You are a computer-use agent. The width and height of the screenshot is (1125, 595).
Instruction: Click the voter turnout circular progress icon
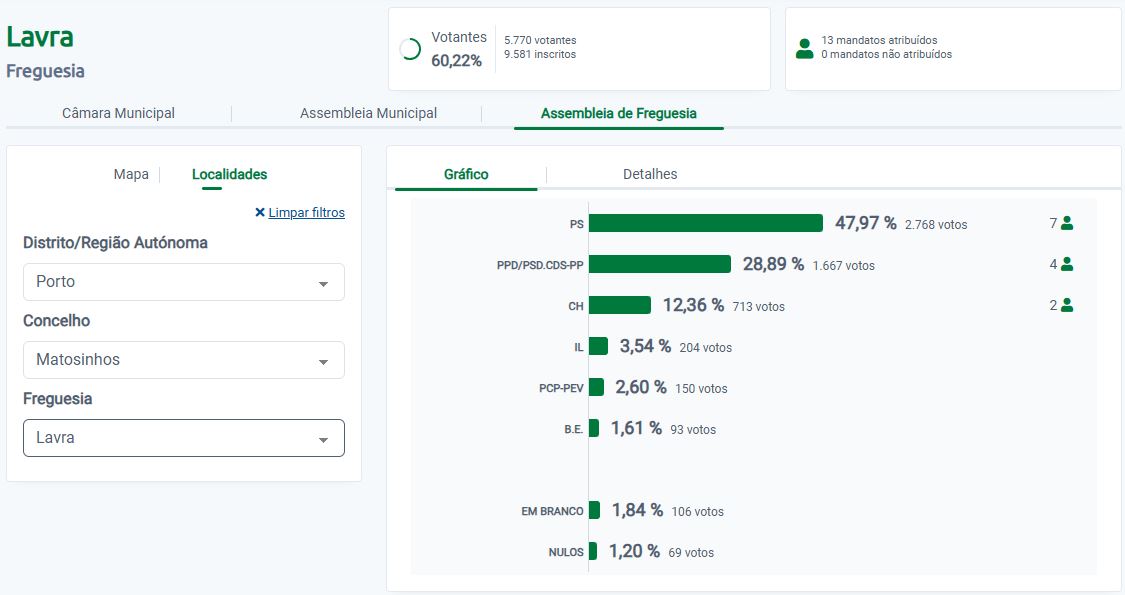point(410,49)
